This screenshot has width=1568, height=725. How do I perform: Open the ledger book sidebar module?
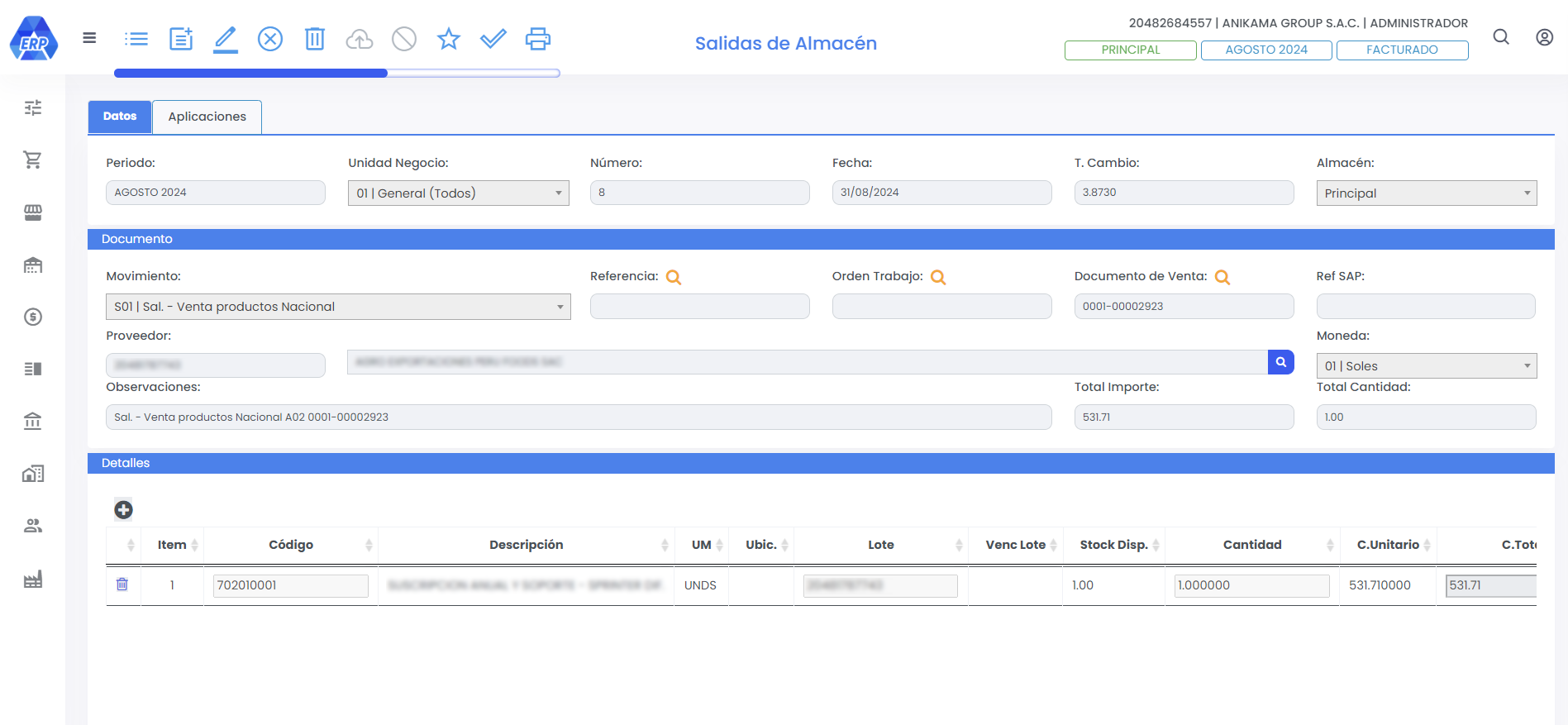coord(33,369)
